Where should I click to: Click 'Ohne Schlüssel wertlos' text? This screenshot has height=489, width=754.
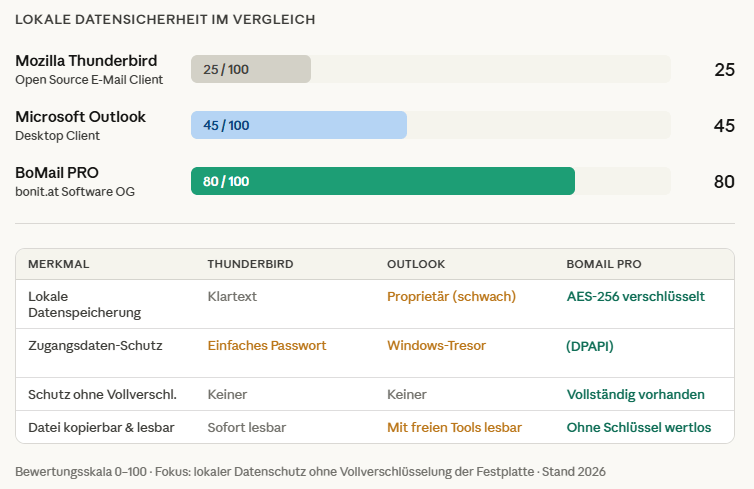point(639,427)
